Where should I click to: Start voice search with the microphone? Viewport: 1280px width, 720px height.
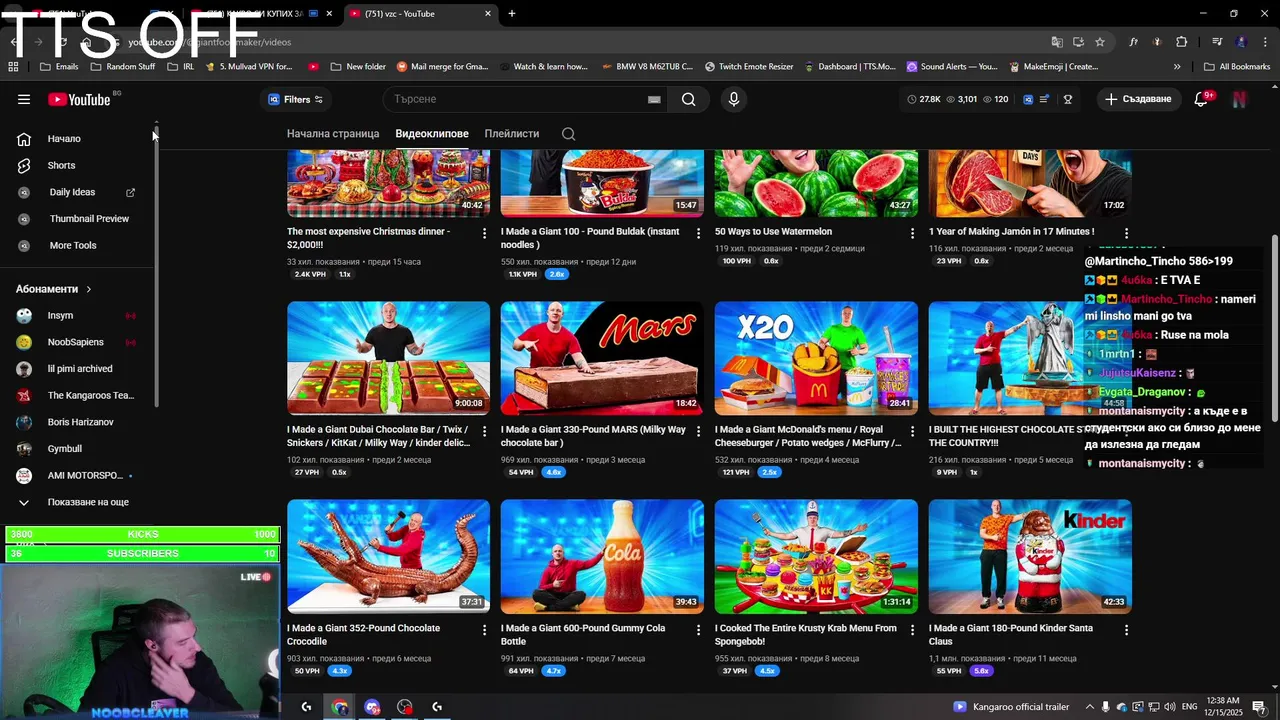(733, 99)
